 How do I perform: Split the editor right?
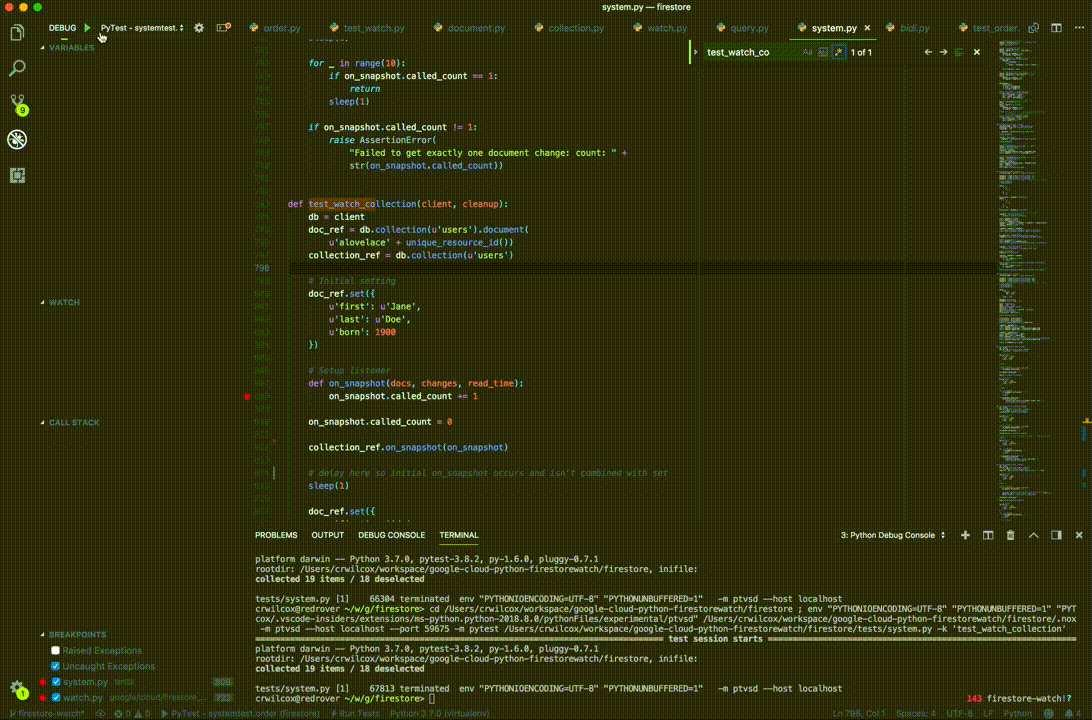point(1056,28)
